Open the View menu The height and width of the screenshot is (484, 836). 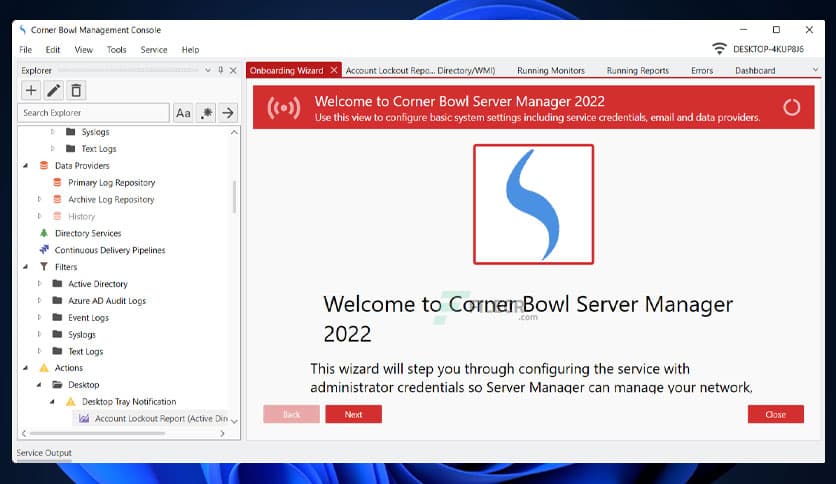[x=84, y=50]
